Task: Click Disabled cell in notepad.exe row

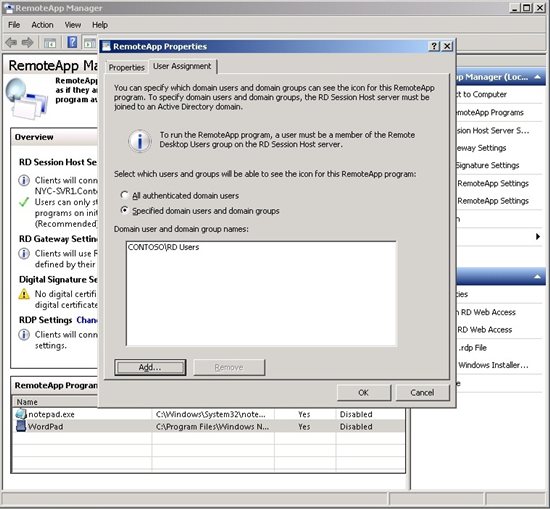Action: coord(370,414)
